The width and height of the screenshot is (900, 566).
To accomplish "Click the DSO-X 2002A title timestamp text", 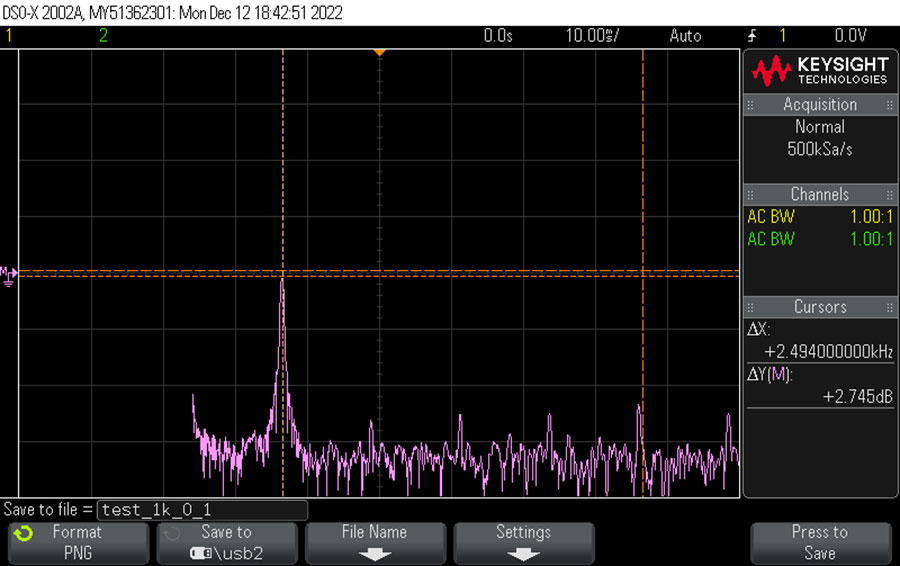I will (172, 13).
